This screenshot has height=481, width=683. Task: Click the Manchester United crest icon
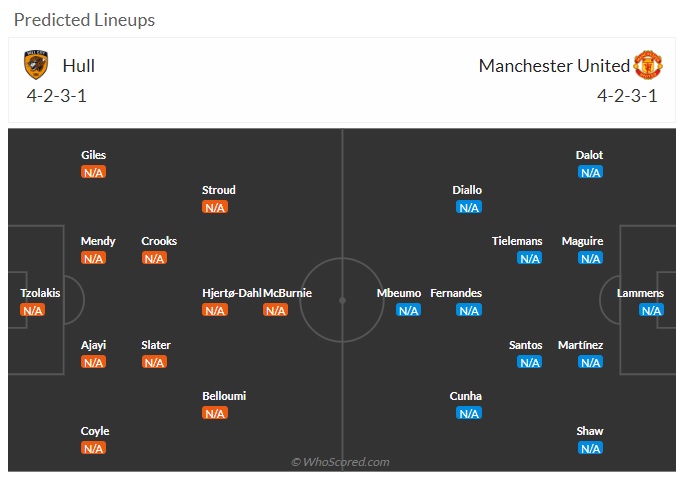point(648,64)
